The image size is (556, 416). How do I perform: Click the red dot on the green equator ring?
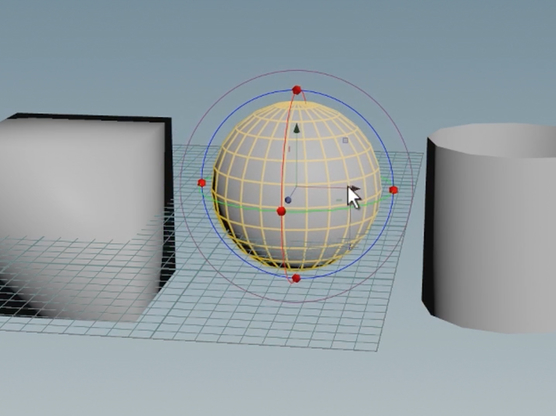[x=281, y=211]
